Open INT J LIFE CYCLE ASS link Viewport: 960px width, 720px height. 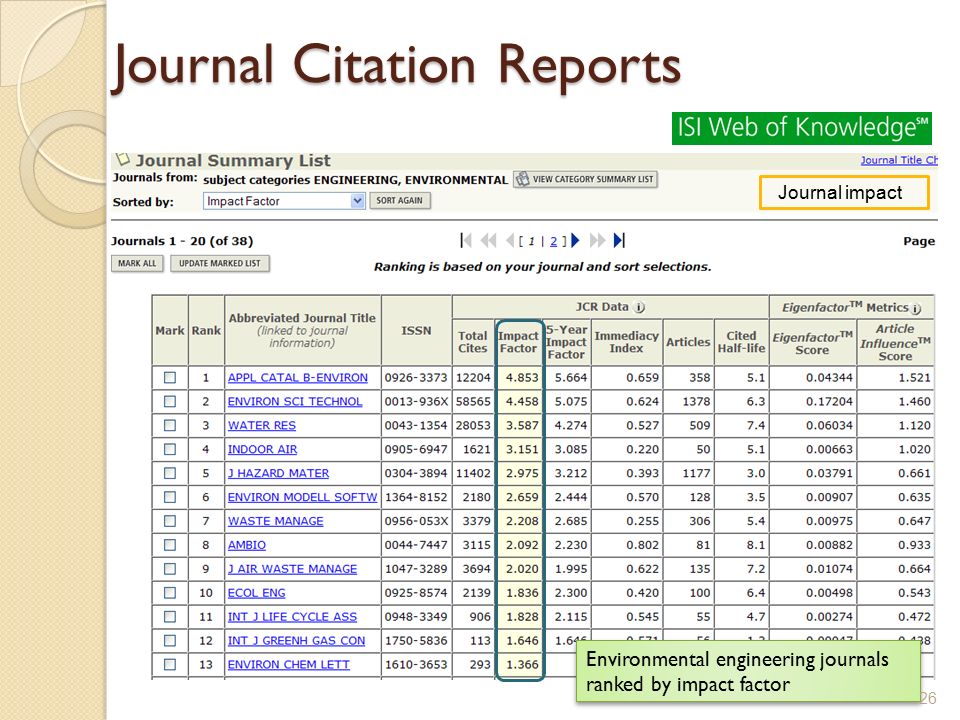293,617
